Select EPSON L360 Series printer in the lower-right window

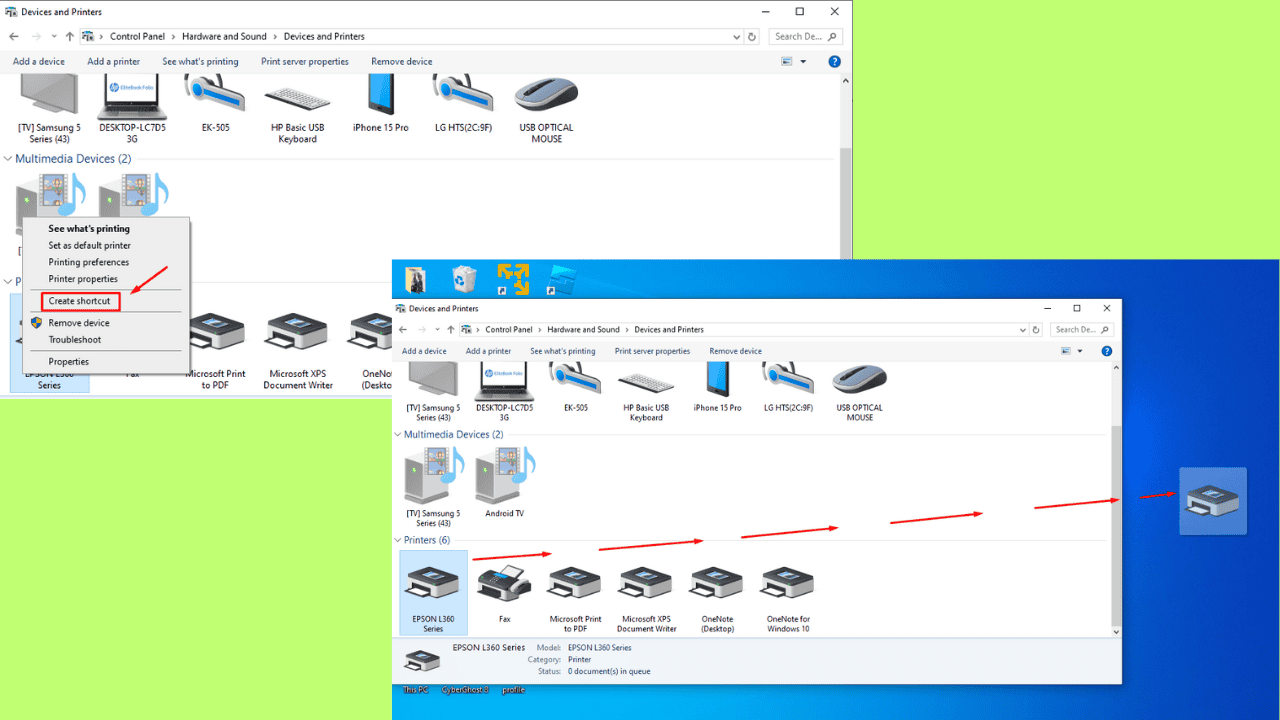coord(433,592)
